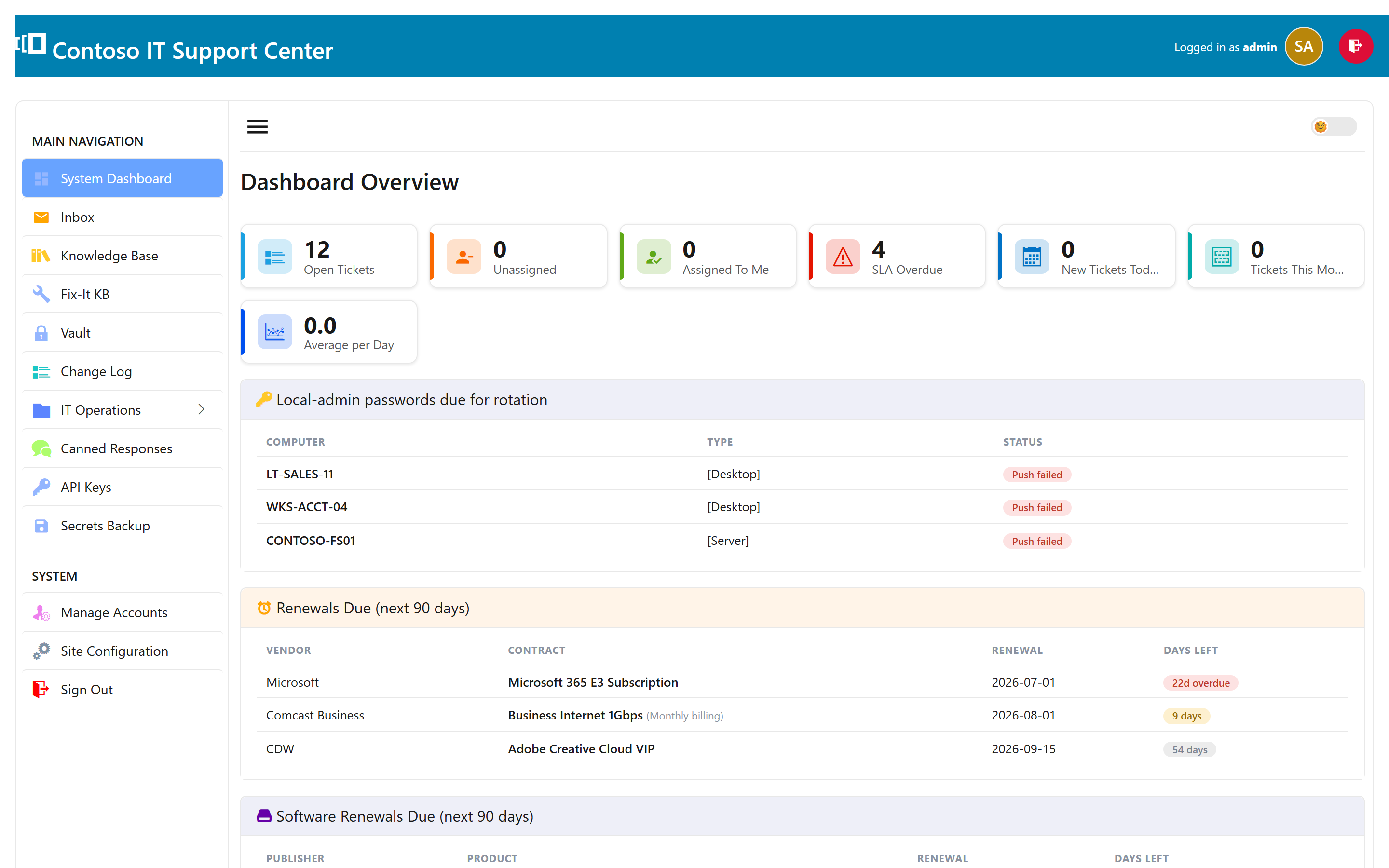This screenshot has height=868, width=1389.
Task: Click the Assigned To Me card icon
Action: pyautogui.click(x=654, y=257)
